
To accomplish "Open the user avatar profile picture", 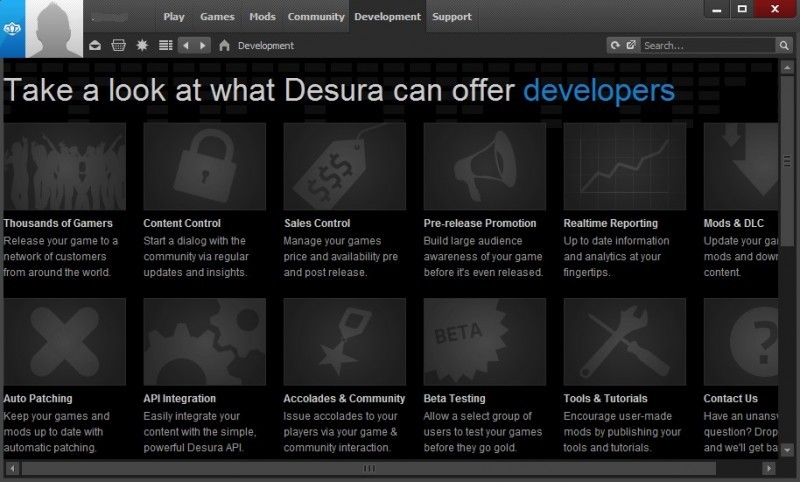I will pyautogui.click(x=54, y=29).
